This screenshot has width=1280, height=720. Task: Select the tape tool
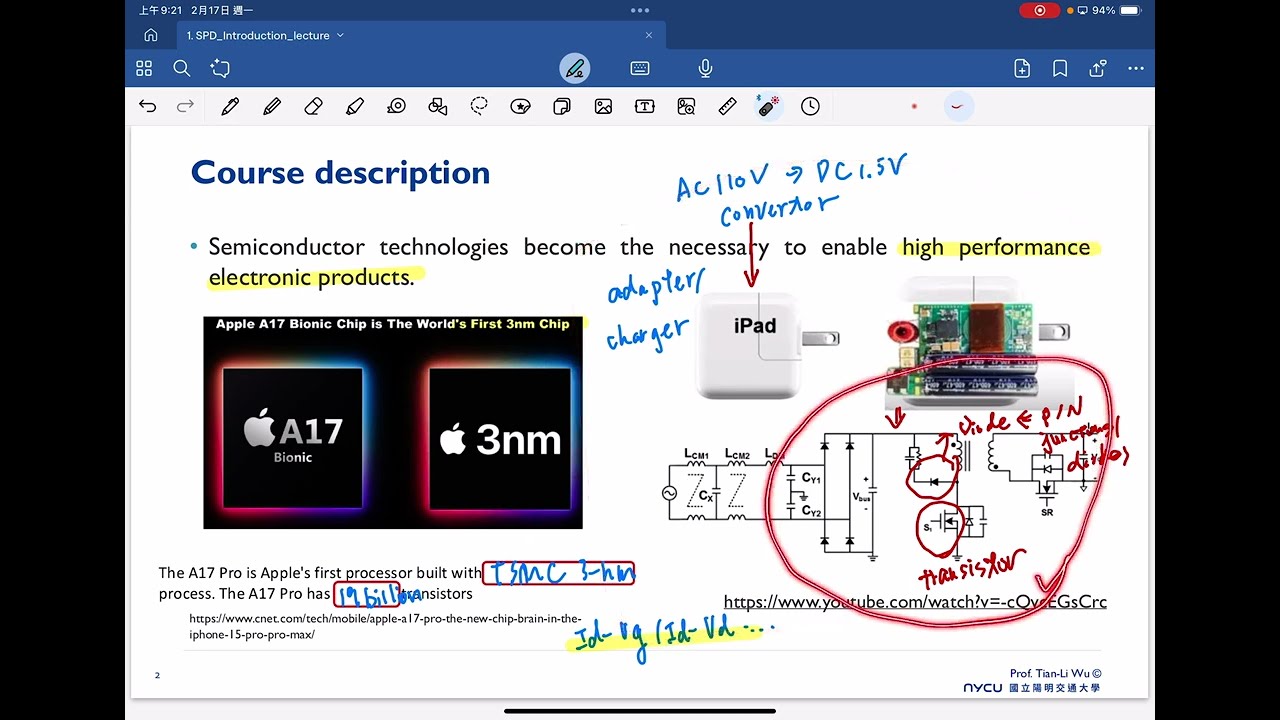click(x=396, y=106)
